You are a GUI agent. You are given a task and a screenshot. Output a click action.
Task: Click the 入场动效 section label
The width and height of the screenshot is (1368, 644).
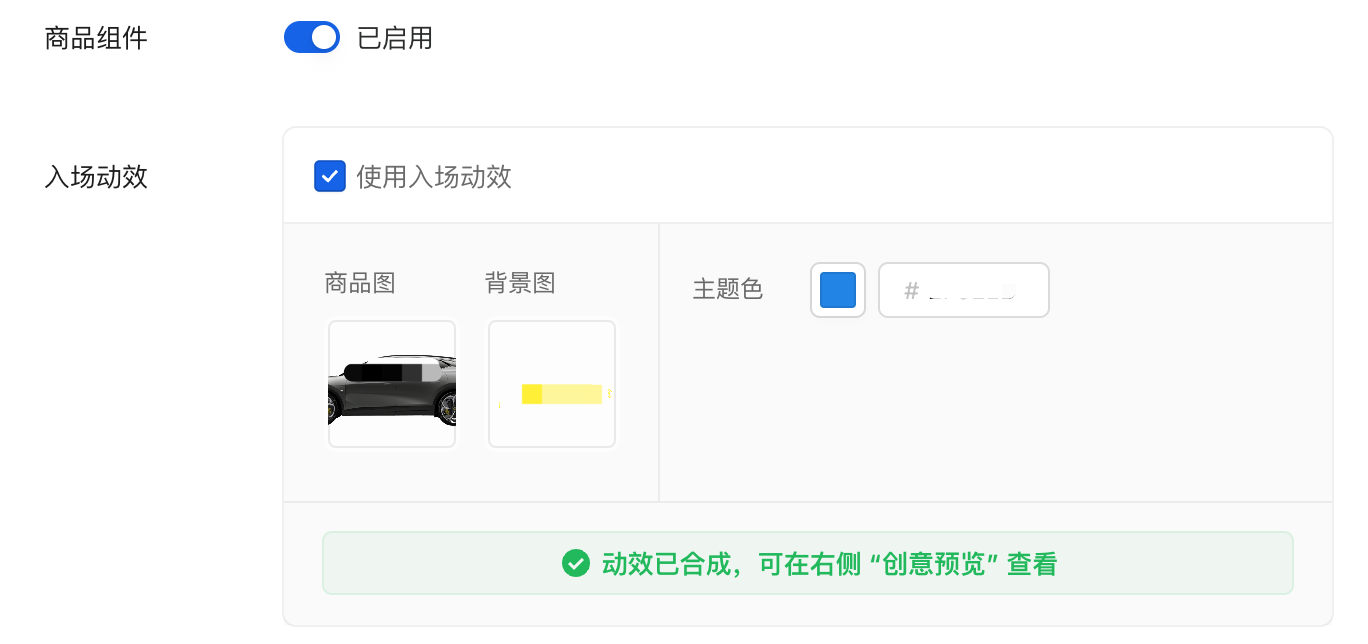(x=96, y=177)
